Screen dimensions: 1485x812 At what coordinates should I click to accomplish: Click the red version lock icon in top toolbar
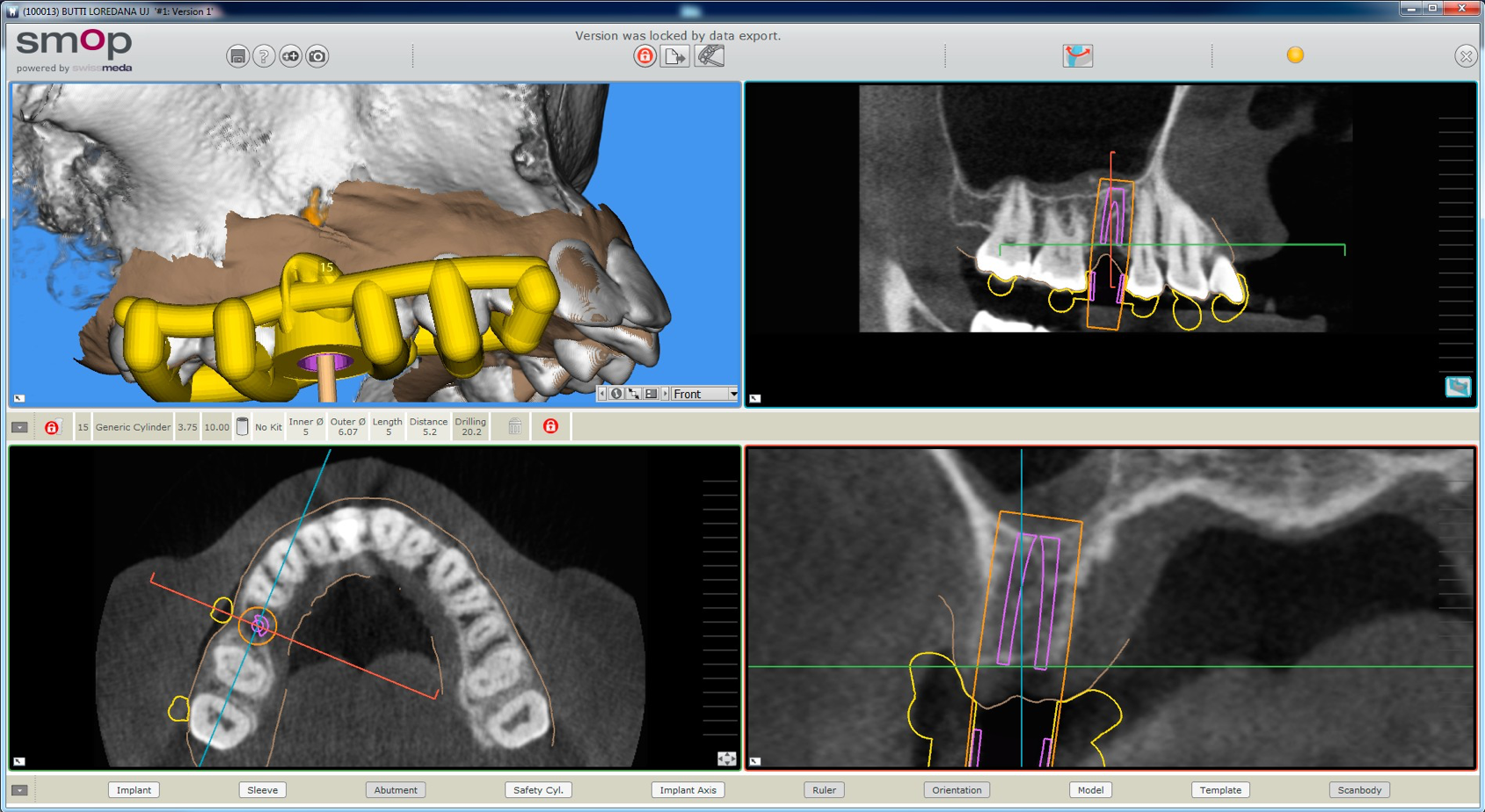pos(644,56)
